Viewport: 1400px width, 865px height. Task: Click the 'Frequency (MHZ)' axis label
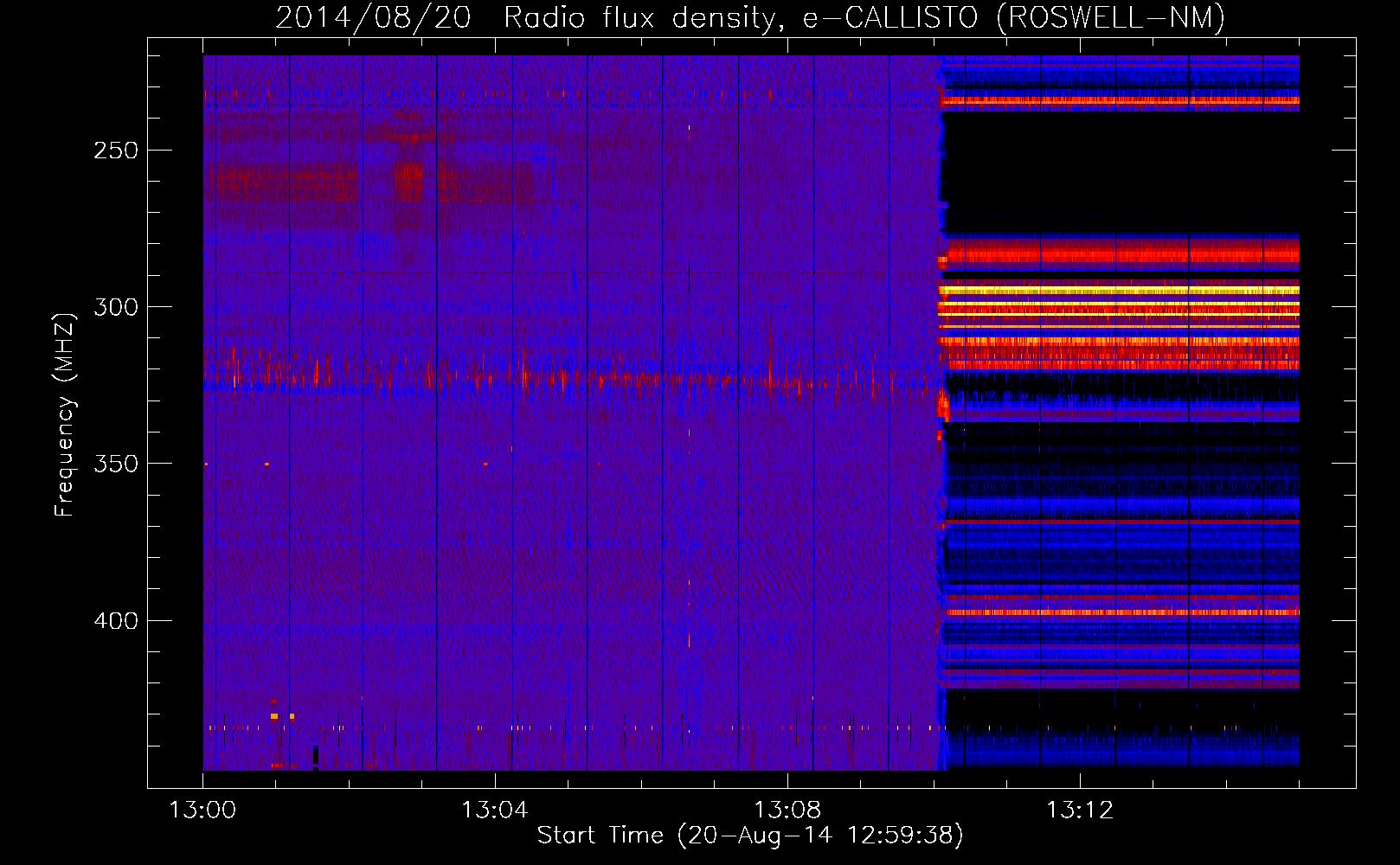[x=65, y=415]
